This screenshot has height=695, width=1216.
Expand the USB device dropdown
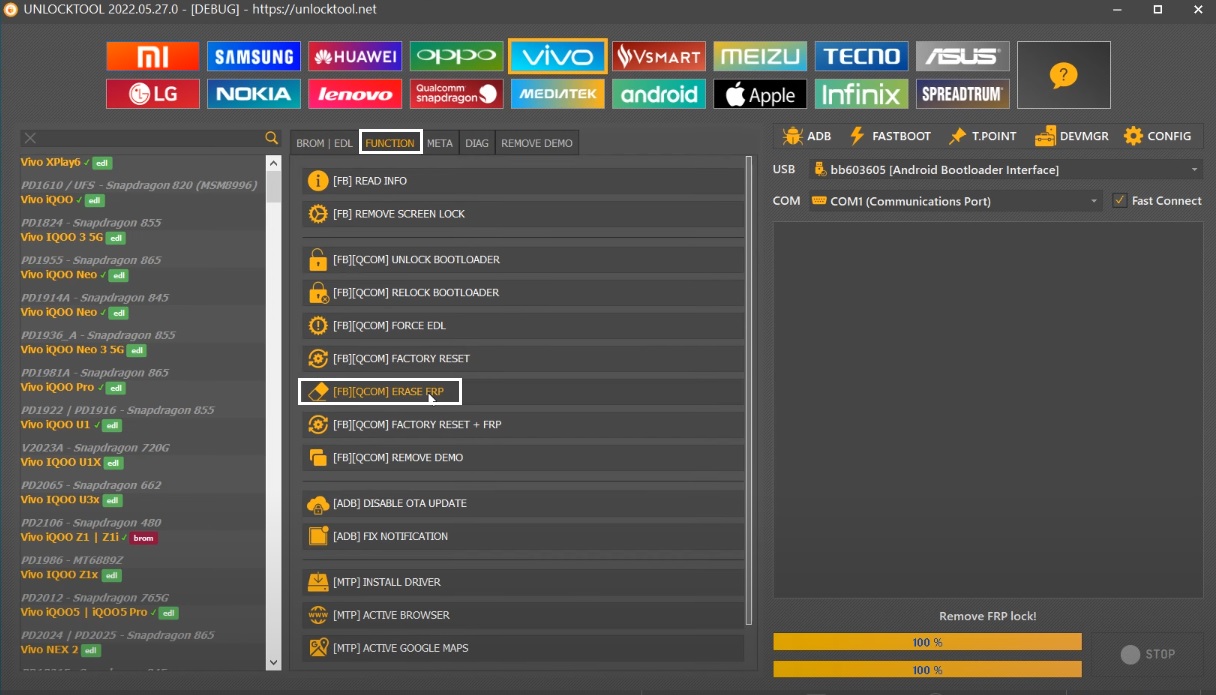1194,170
